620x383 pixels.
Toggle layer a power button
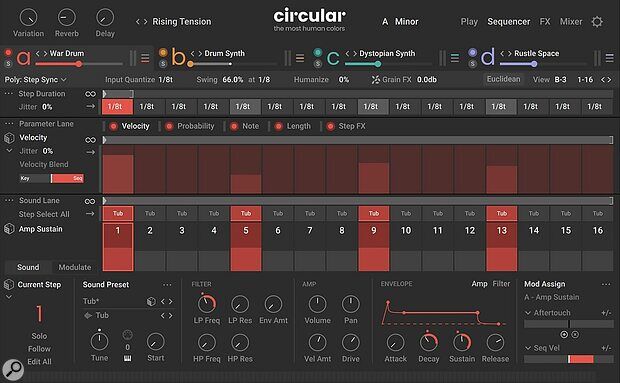click(8, 53)
